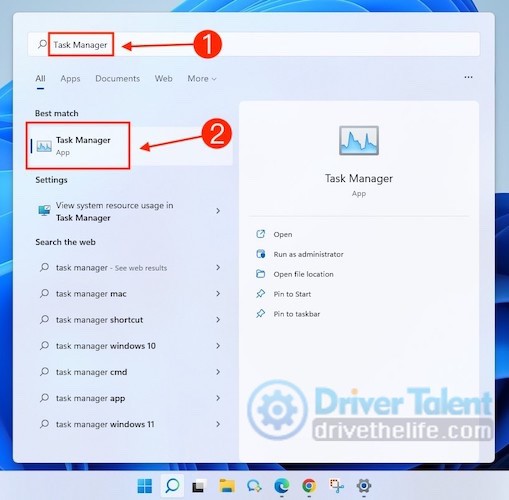Open the three-dot options menu

pyautogui.click(x=468, y=77)
